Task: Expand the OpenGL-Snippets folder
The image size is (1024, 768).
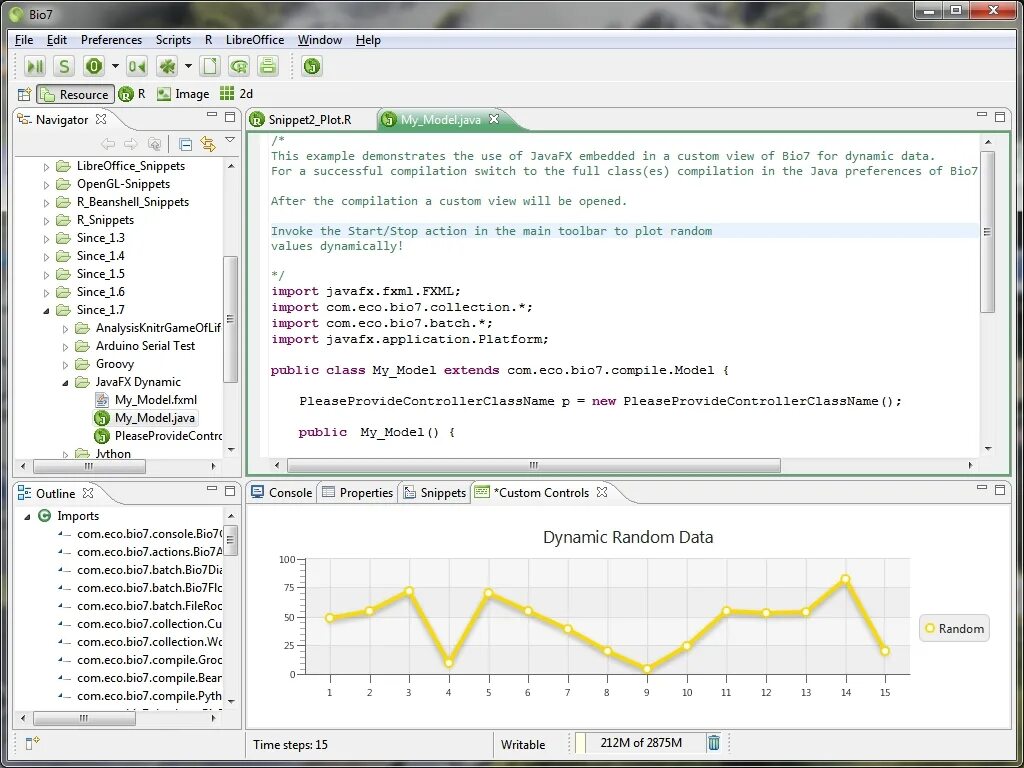Action: click(x=46, y=185)
